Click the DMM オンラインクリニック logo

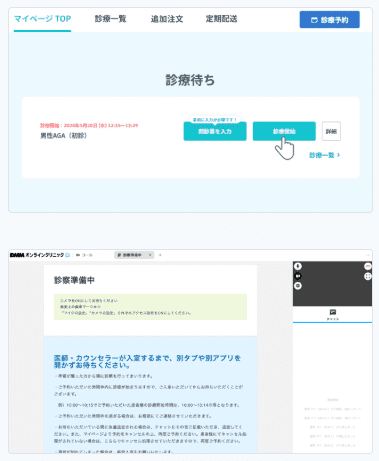tap(37, 255)
